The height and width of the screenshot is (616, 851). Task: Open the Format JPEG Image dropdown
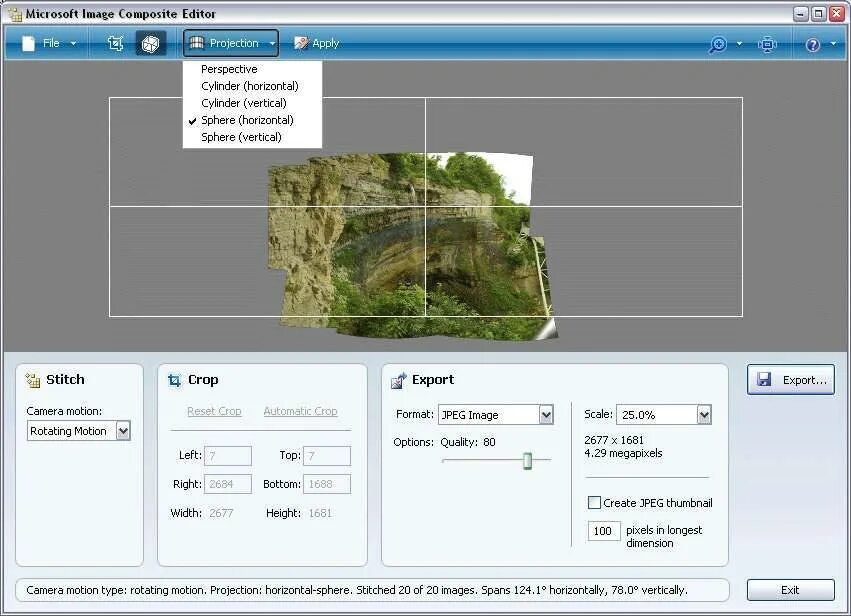pos(496,415)
